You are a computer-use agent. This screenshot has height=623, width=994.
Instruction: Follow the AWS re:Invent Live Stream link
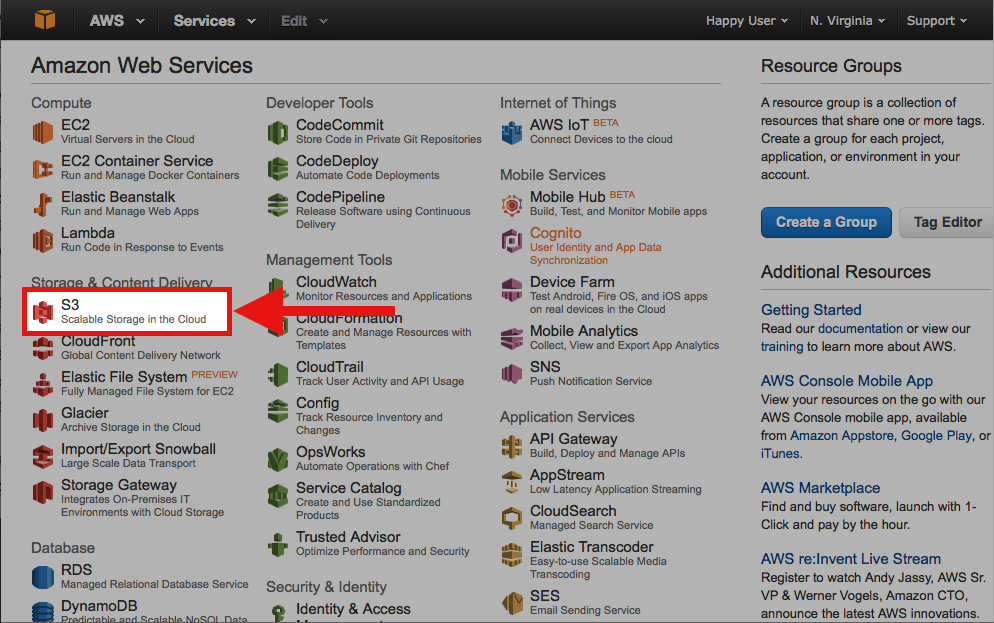[851, 559]
